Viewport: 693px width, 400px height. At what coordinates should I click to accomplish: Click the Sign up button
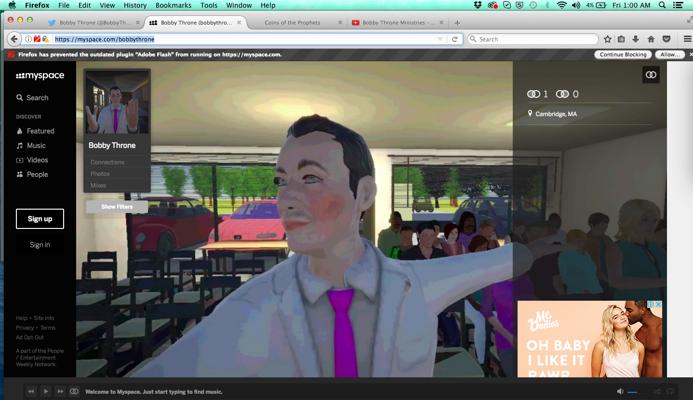click(x=40, y=219)
